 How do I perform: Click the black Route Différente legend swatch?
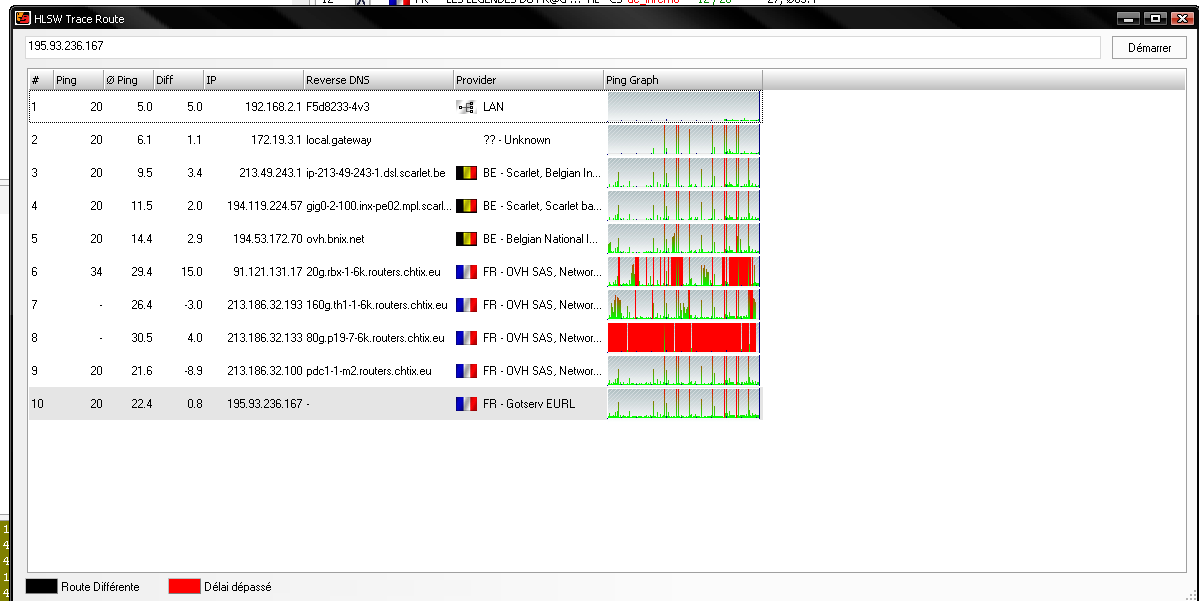[41, 587]
